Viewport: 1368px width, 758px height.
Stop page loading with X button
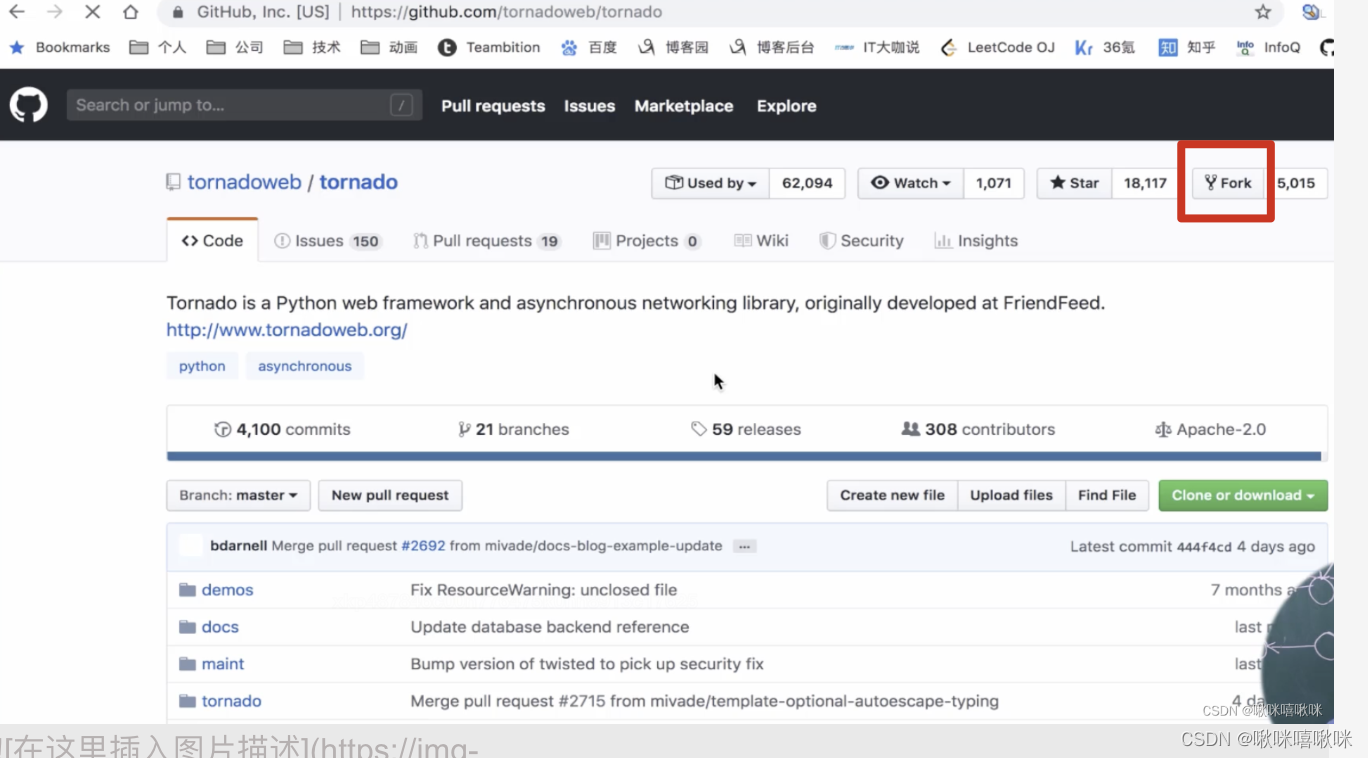92,12
